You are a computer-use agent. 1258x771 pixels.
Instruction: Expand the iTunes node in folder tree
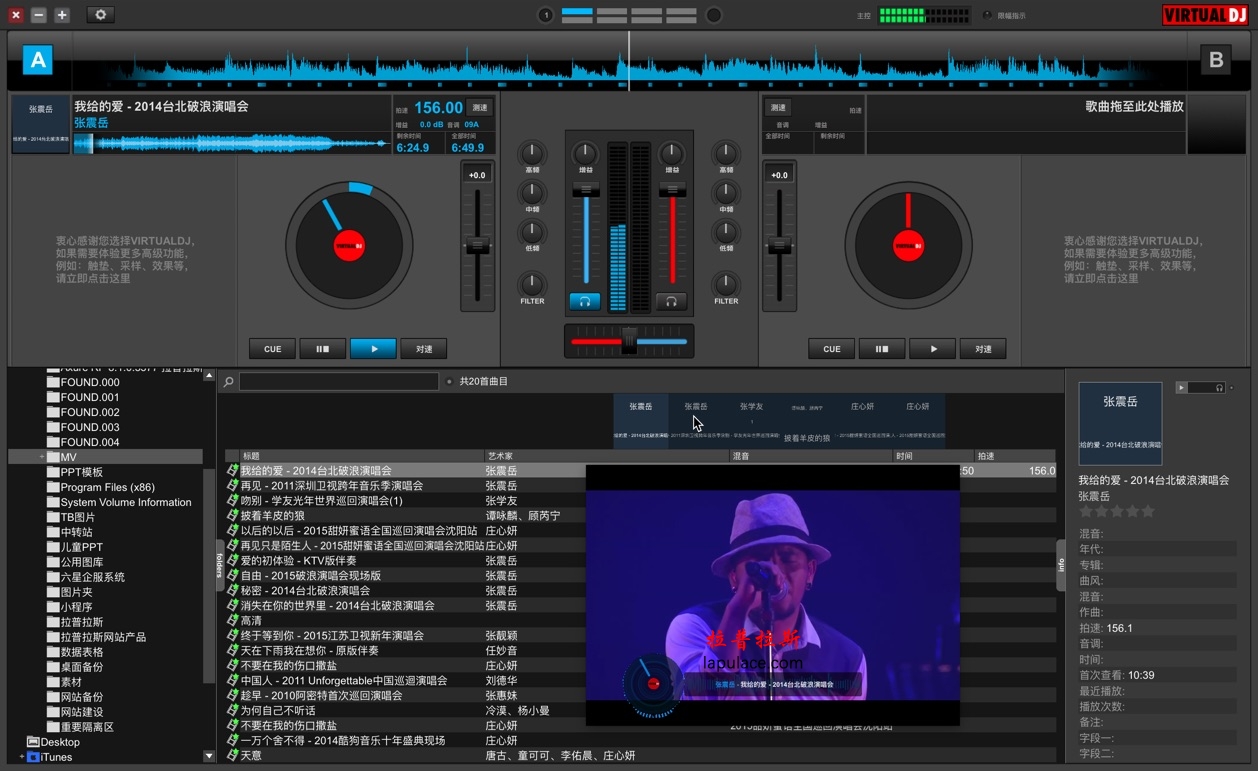[x=22, y=757]
